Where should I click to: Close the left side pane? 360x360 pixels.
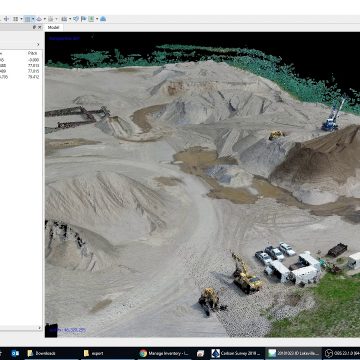click(39, 27)
